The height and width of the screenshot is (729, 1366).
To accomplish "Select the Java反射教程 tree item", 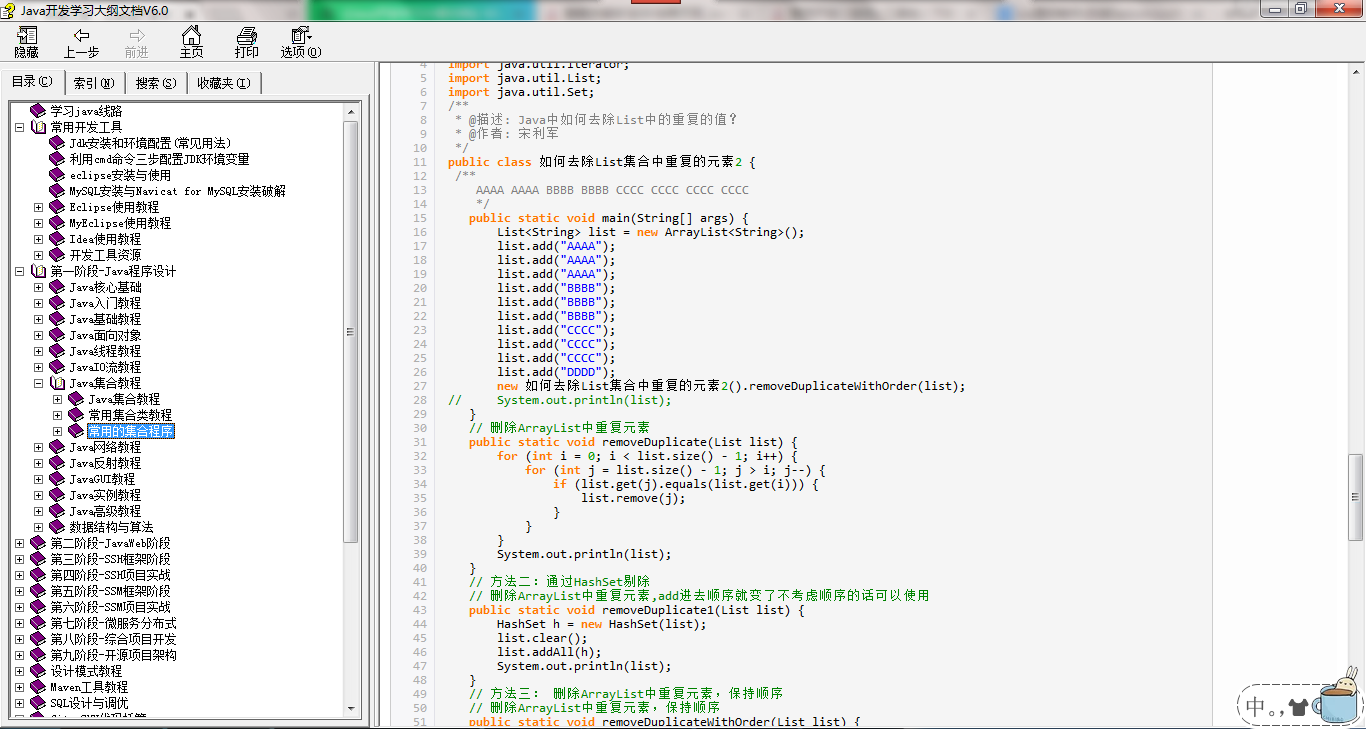I will coord(105,463).
